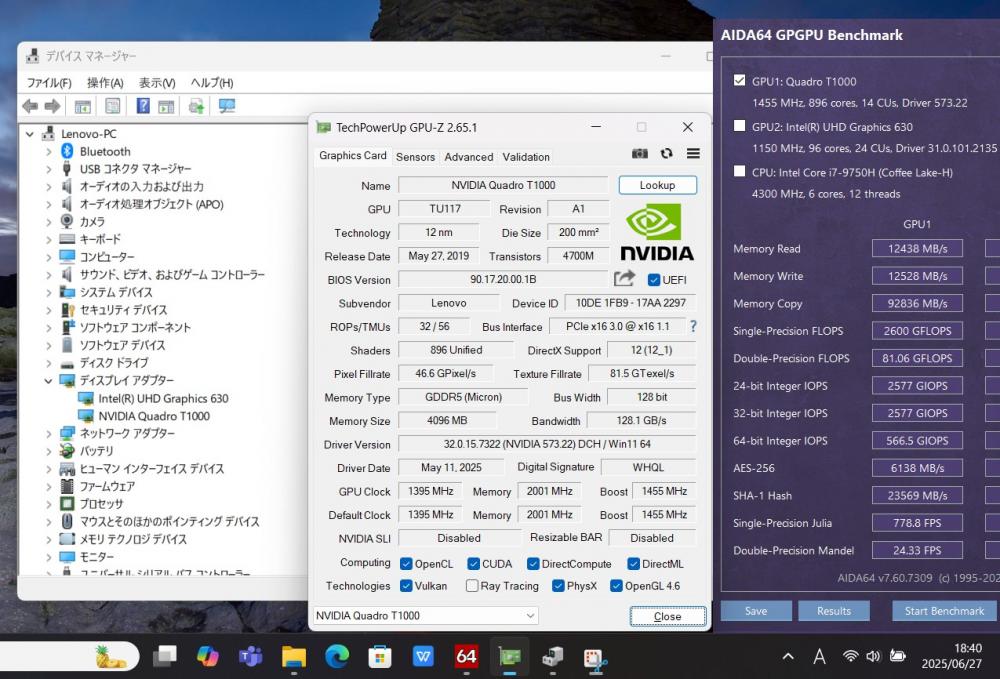Screen dimensions: 1000x679
Task: Click Results in AIDA64 benchmark
Action: coord(834,611)
